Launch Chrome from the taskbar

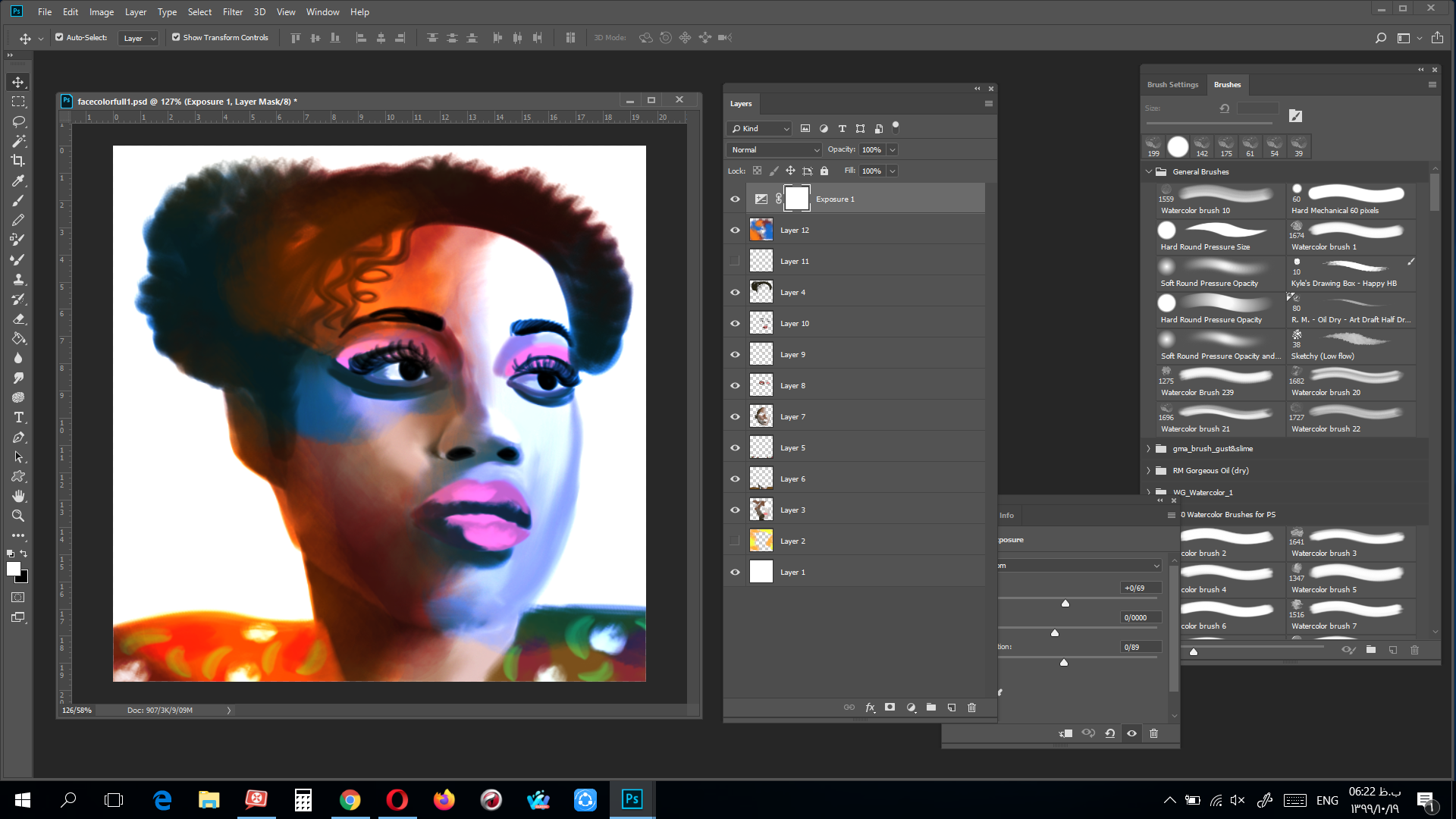[x=350, y=799]
